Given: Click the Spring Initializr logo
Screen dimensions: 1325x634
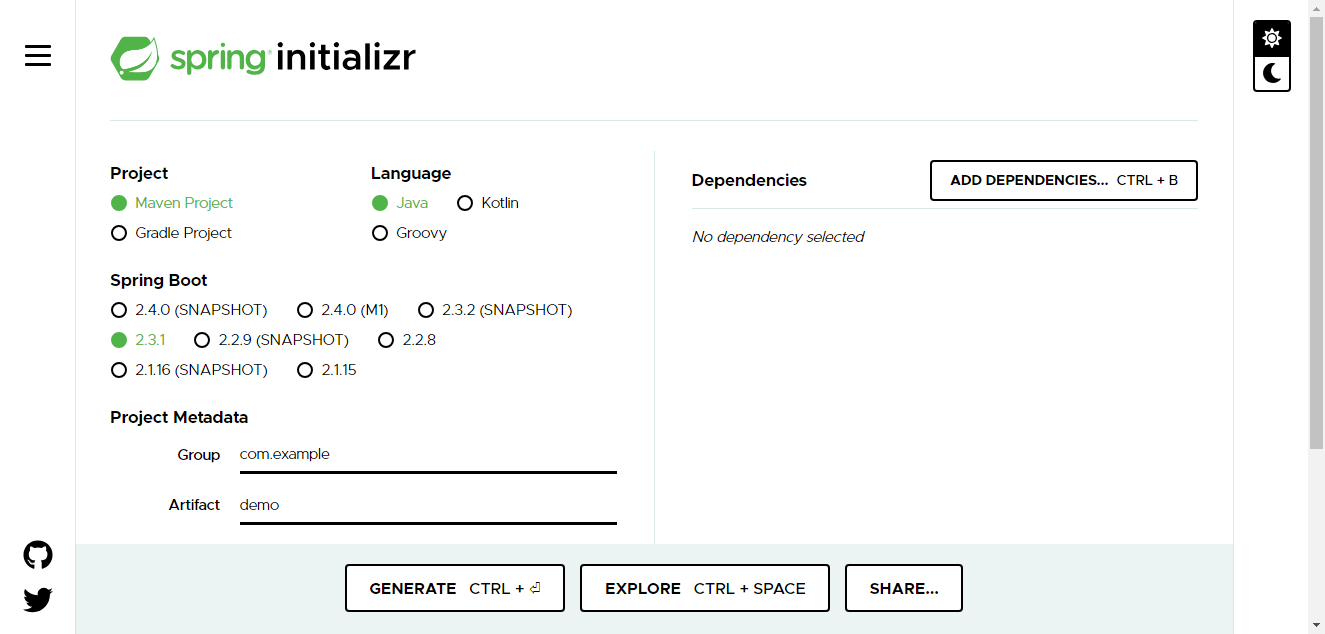Looking at the screenshot, I should click(x=262, y=57).
